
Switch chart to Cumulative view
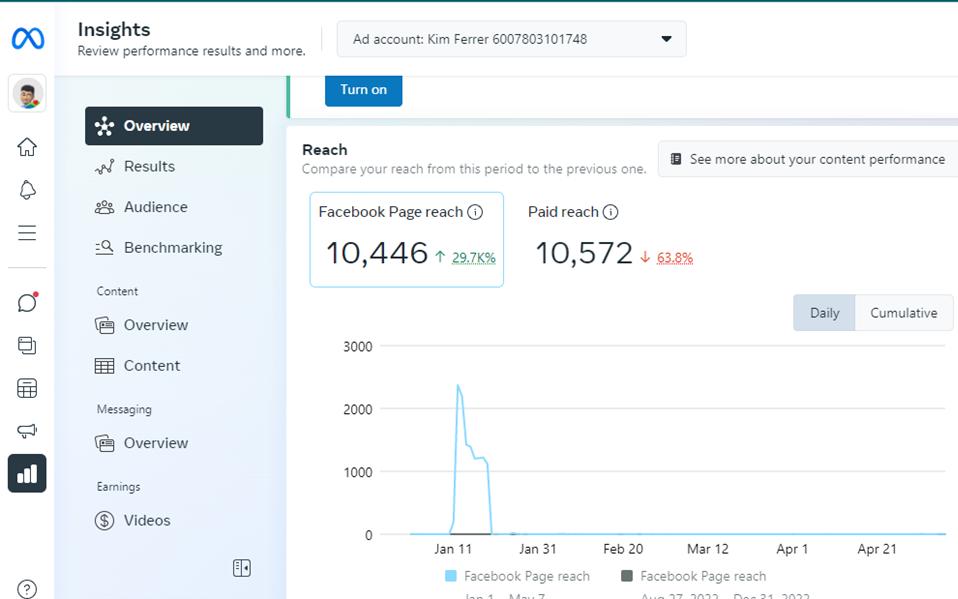[904, 313]
